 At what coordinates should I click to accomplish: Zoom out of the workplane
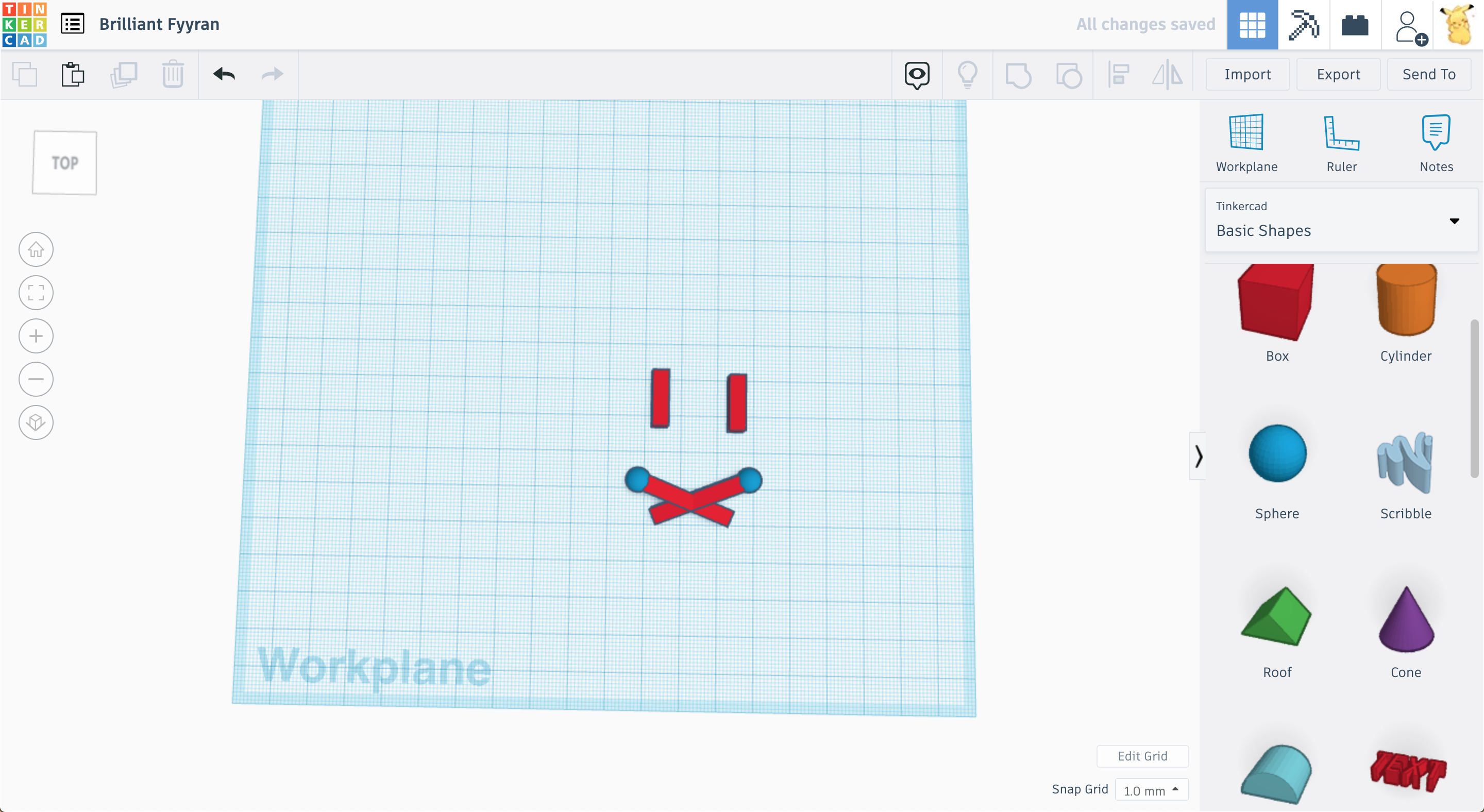(x=36, y=379)
